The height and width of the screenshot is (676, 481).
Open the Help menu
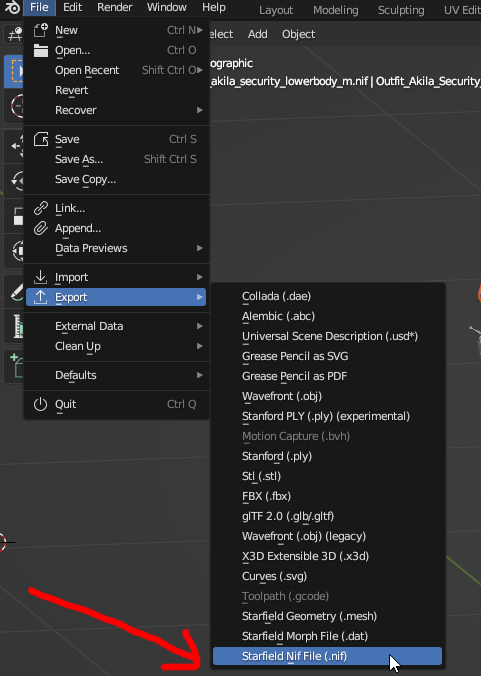[x=214, y=7]
